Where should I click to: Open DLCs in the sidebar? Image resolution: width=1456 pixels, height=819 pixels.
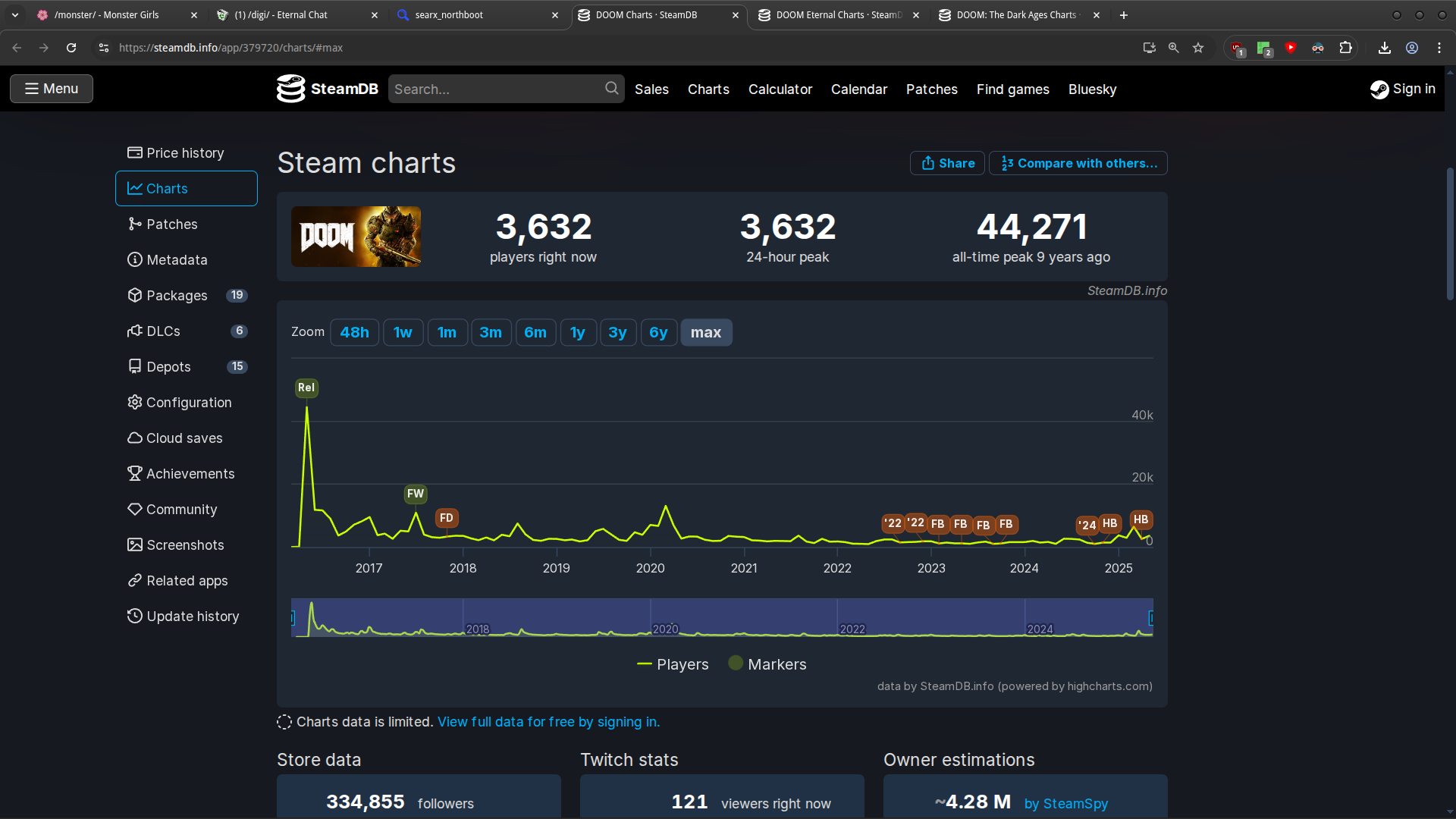pos(187,331)
